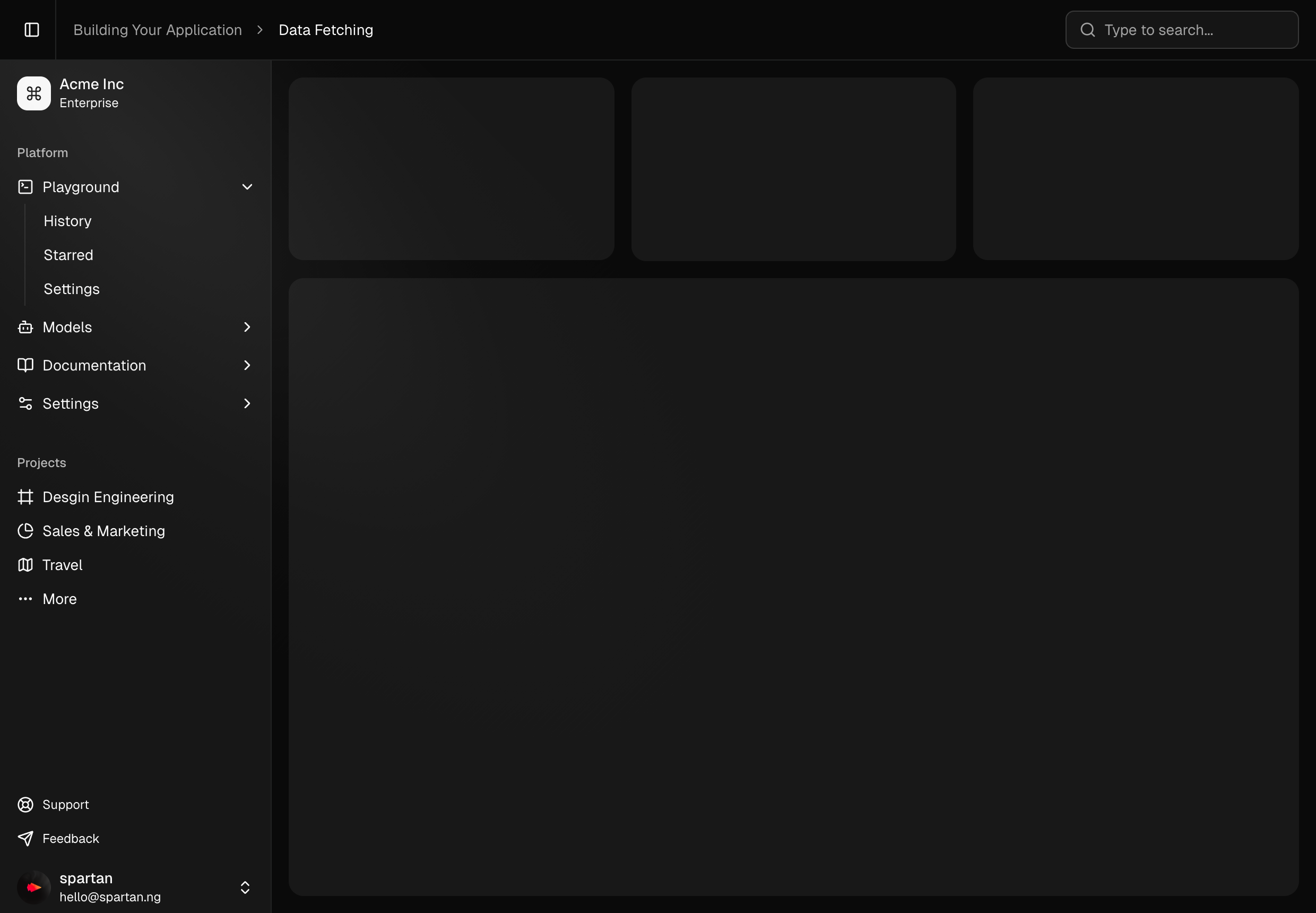Open the History playground item
This screenshot has height=913, width=1316.
tap(67, 221)
